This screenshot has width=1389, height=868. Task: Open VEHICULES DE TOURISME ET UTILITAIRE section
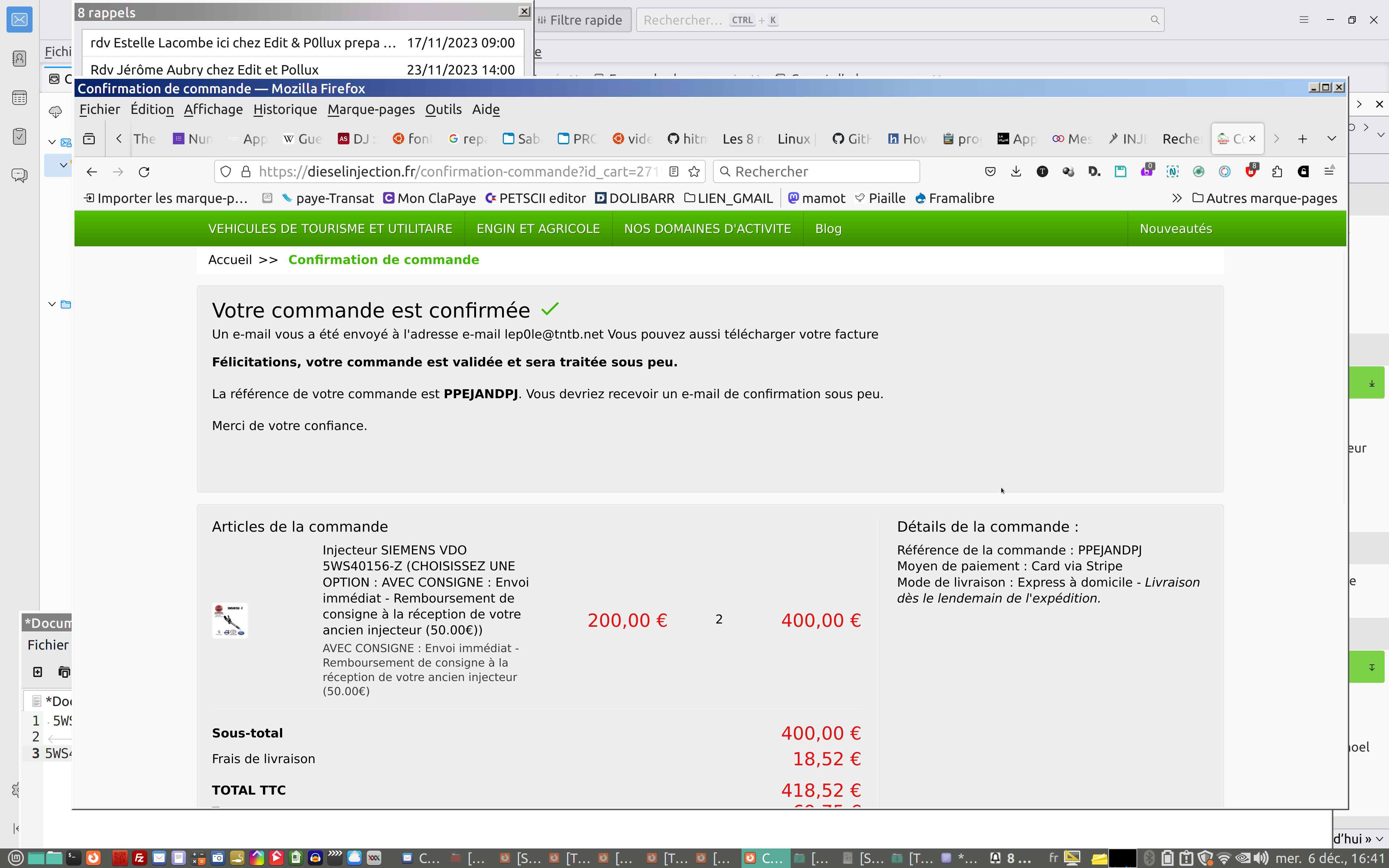(x=330, y=229)
